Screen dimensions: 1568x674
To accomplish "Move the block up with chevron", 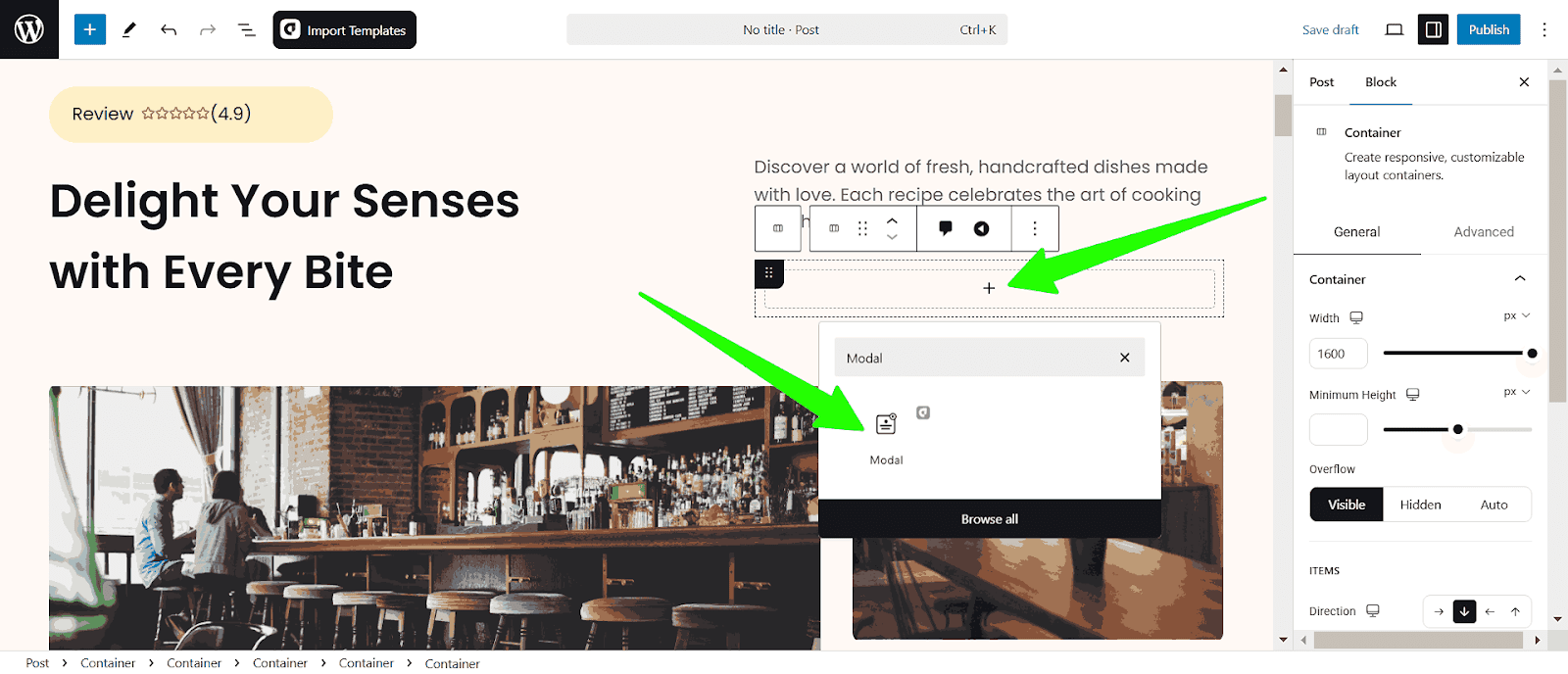I will point(892,220).
